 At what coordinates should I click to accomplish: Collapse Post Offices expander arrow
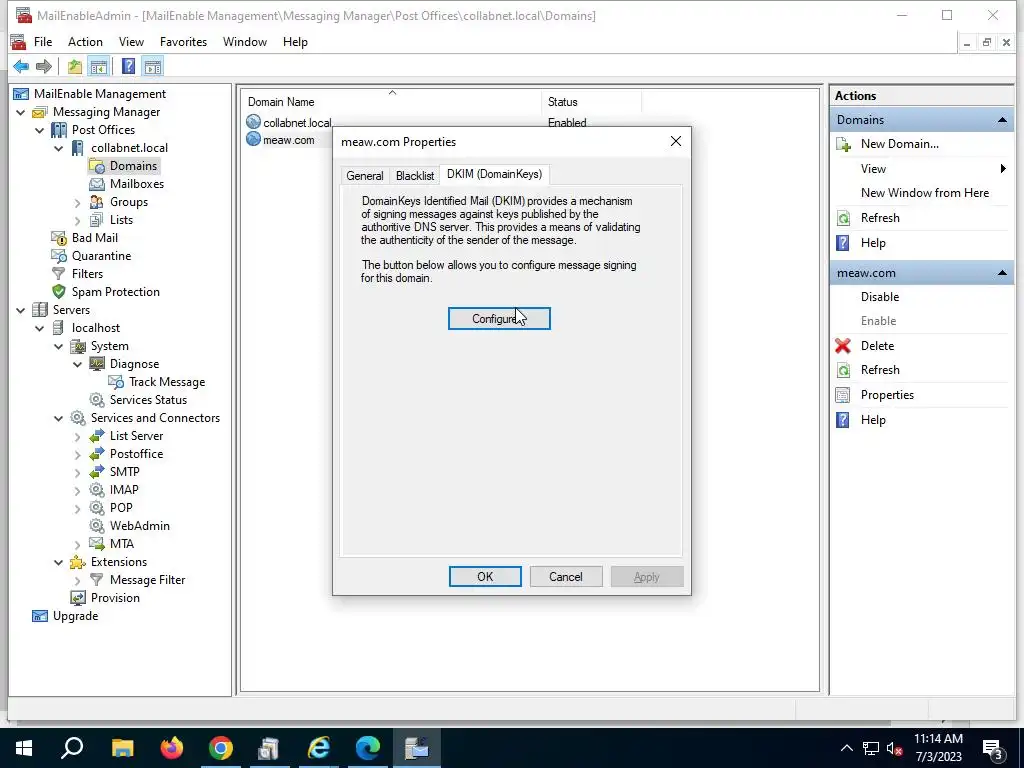(40, 130)
